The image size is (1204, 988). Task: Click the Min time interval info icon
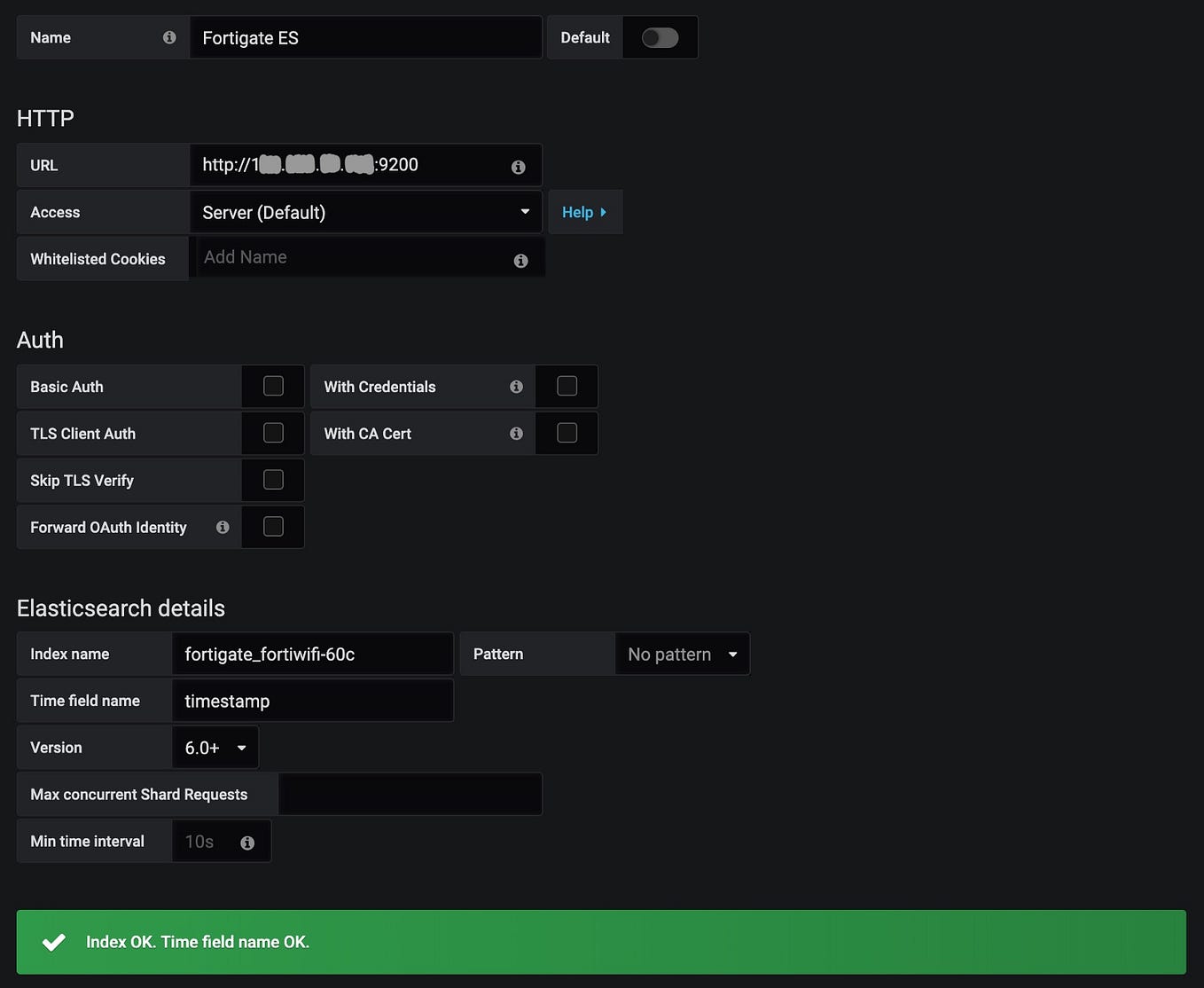(x=248, y=842)
